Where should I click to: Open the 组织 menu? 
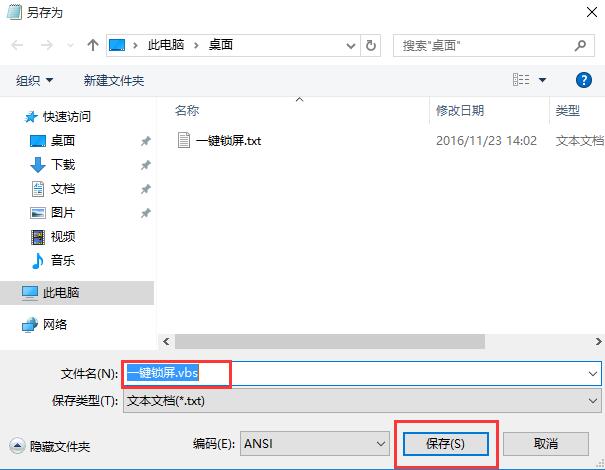[34, 80]
